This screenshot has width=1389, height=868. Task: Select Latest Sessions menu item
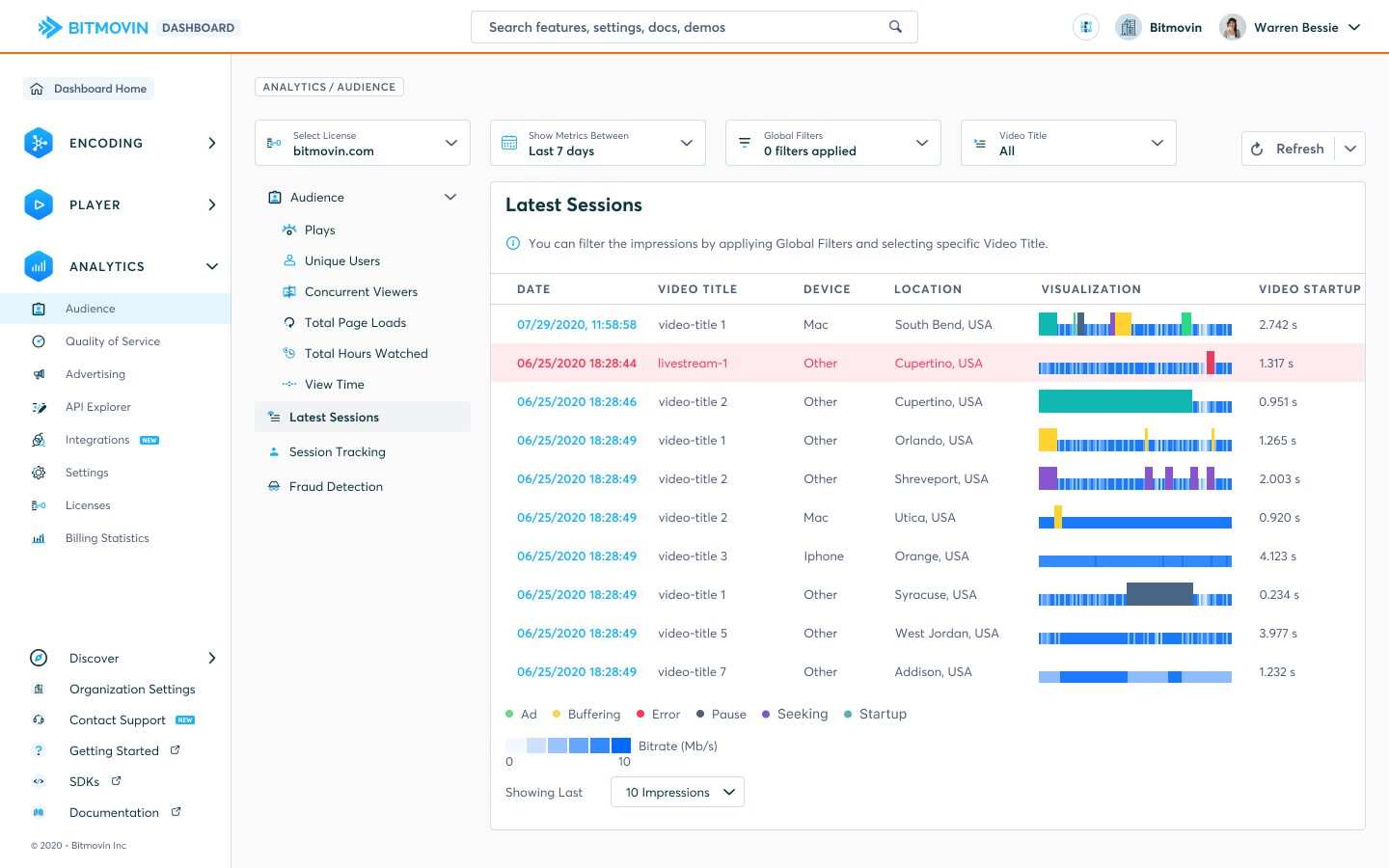pos(363,417)
